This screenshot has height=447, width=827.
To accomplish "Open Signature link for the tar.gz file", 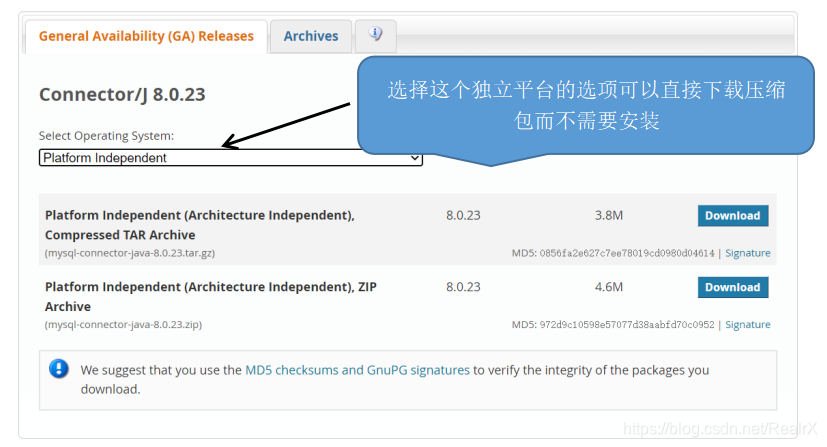I will point(747,253).
